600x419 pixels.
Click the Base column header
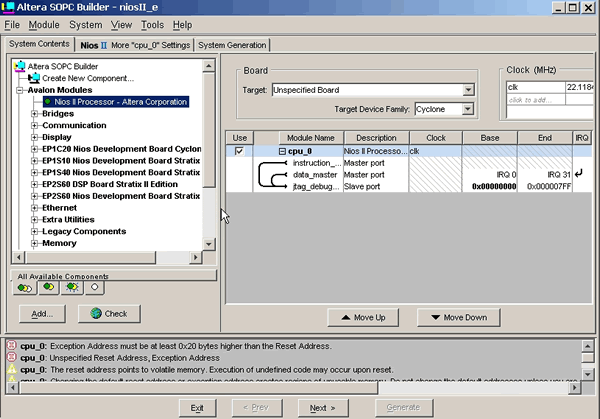tap(490, 138)
